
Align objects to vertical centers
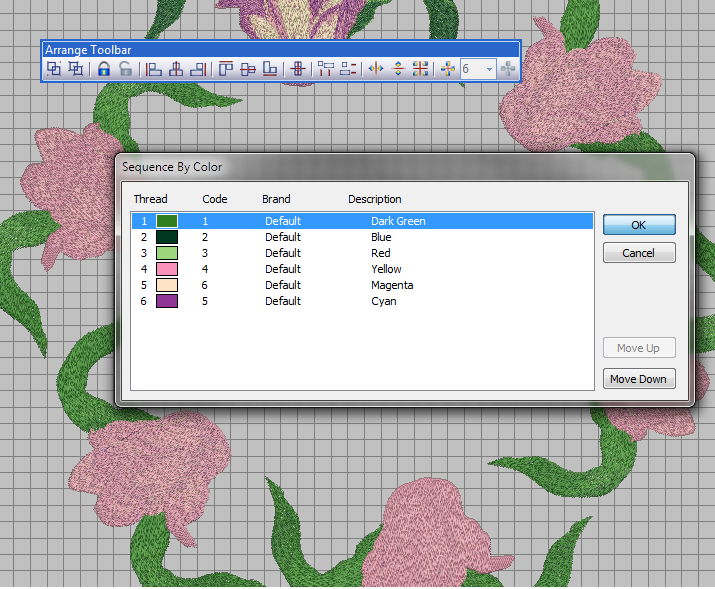point(176,69)
